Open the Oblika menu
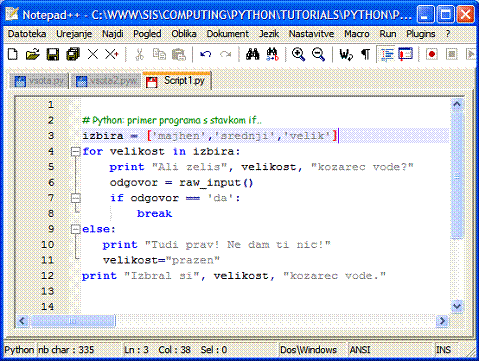This screenshot has height=362, width=480. (x=184, y=34)
